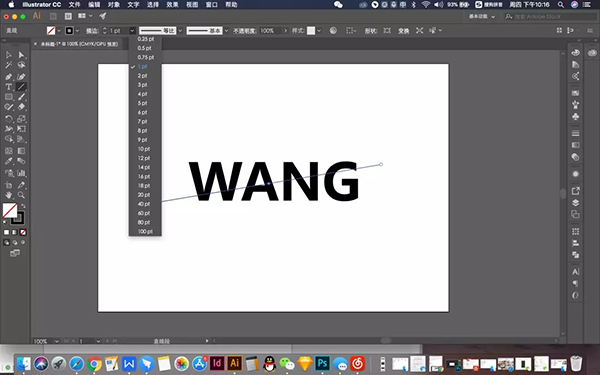Image resolution: width=600 pixels, height=375 pixels.
Task: Click the fill color box in control bar
Action: point(51,31)
